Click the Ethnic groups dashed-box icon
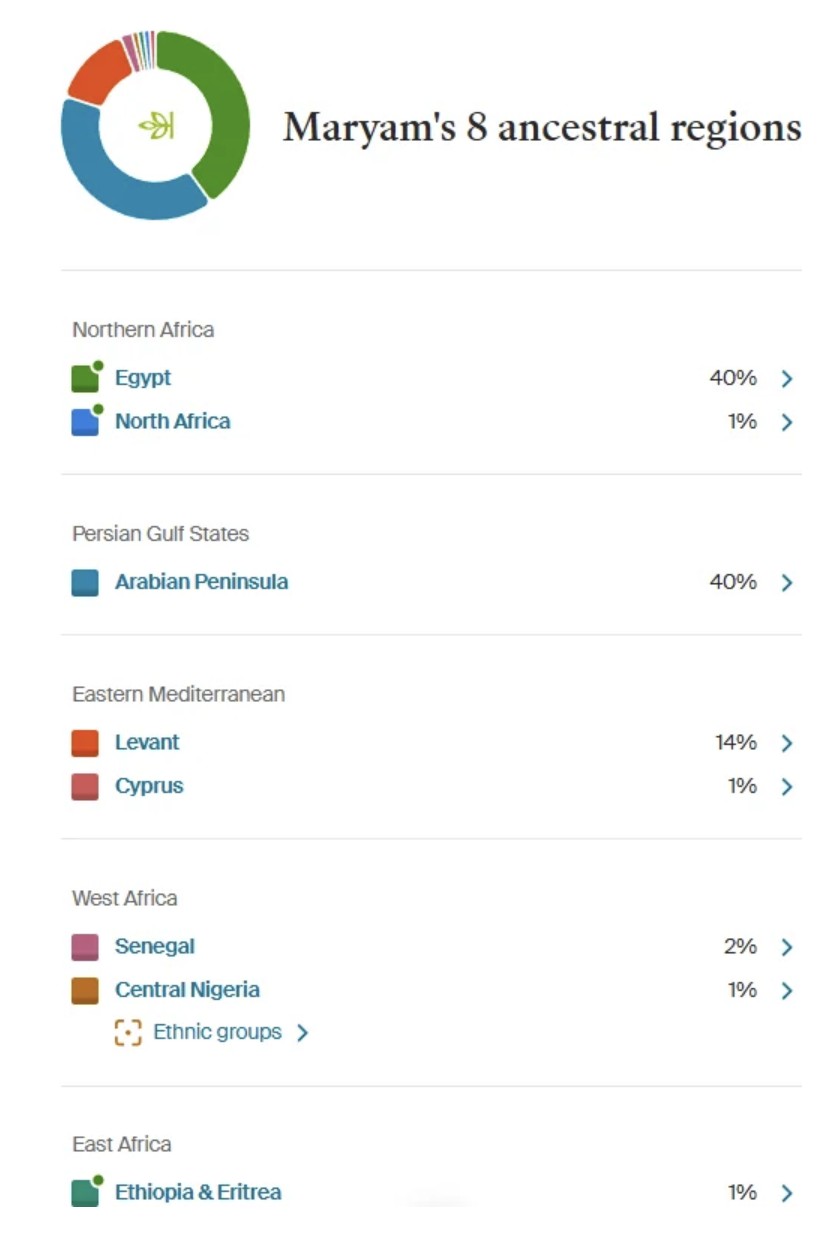Image resolution: width=837 pixels, height=1240 pixels. tap(128, 1033)
